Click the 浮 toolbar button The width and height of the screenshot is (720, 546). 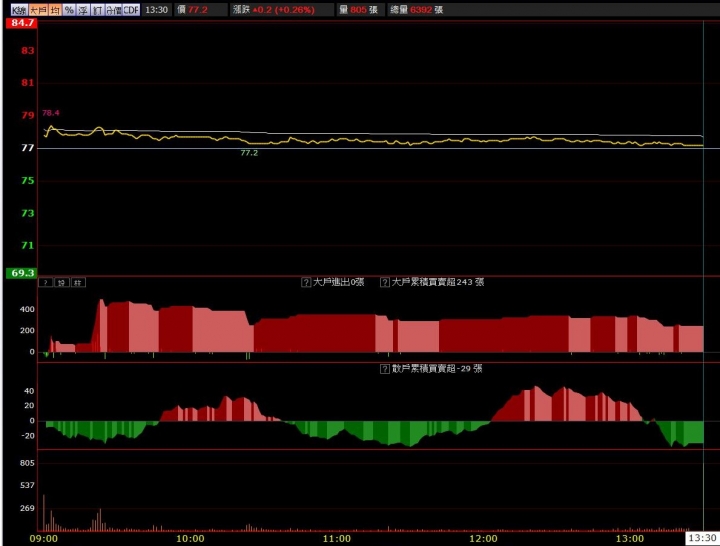click(x=84, y=9)
